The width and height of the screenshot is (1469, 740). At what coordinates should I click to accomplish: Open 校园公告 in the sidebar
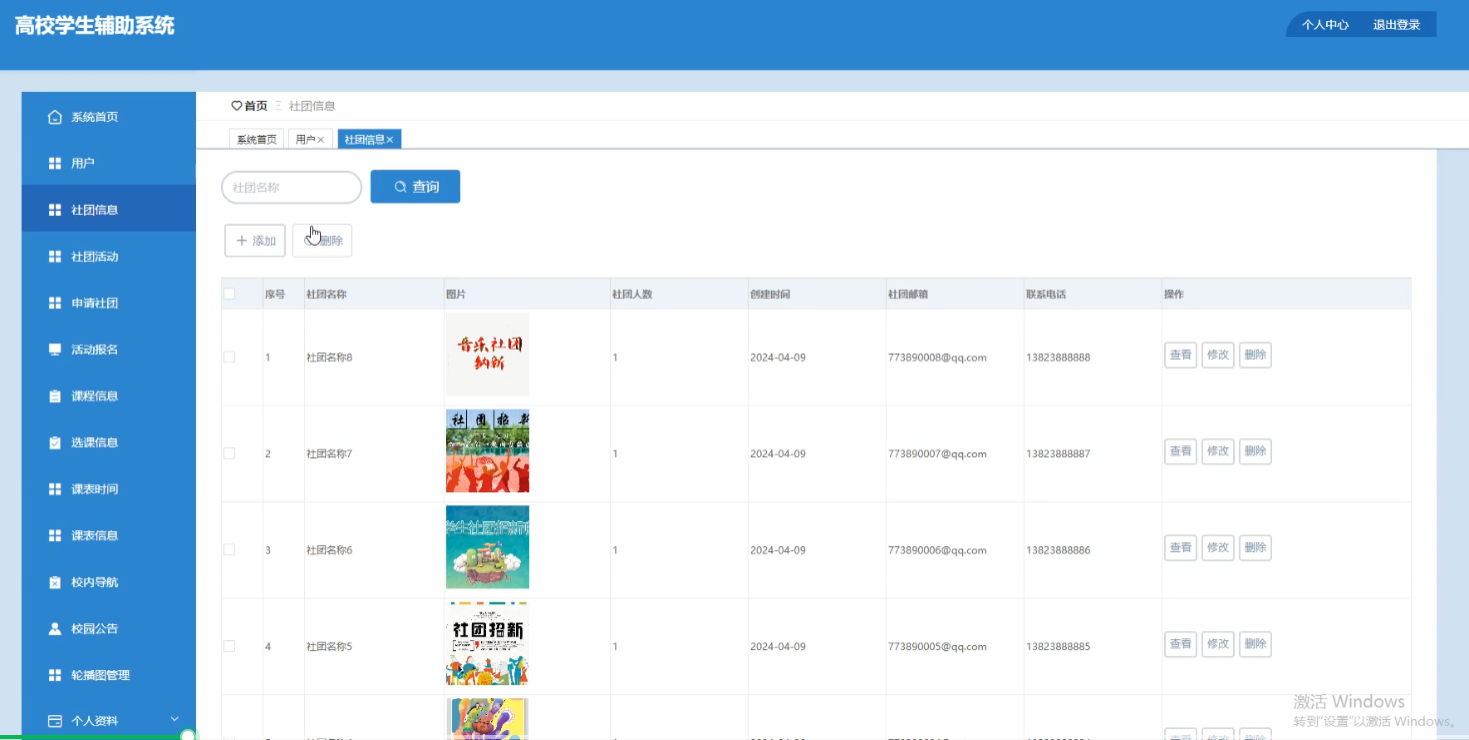pyautogui.click(x=109, y=629)
